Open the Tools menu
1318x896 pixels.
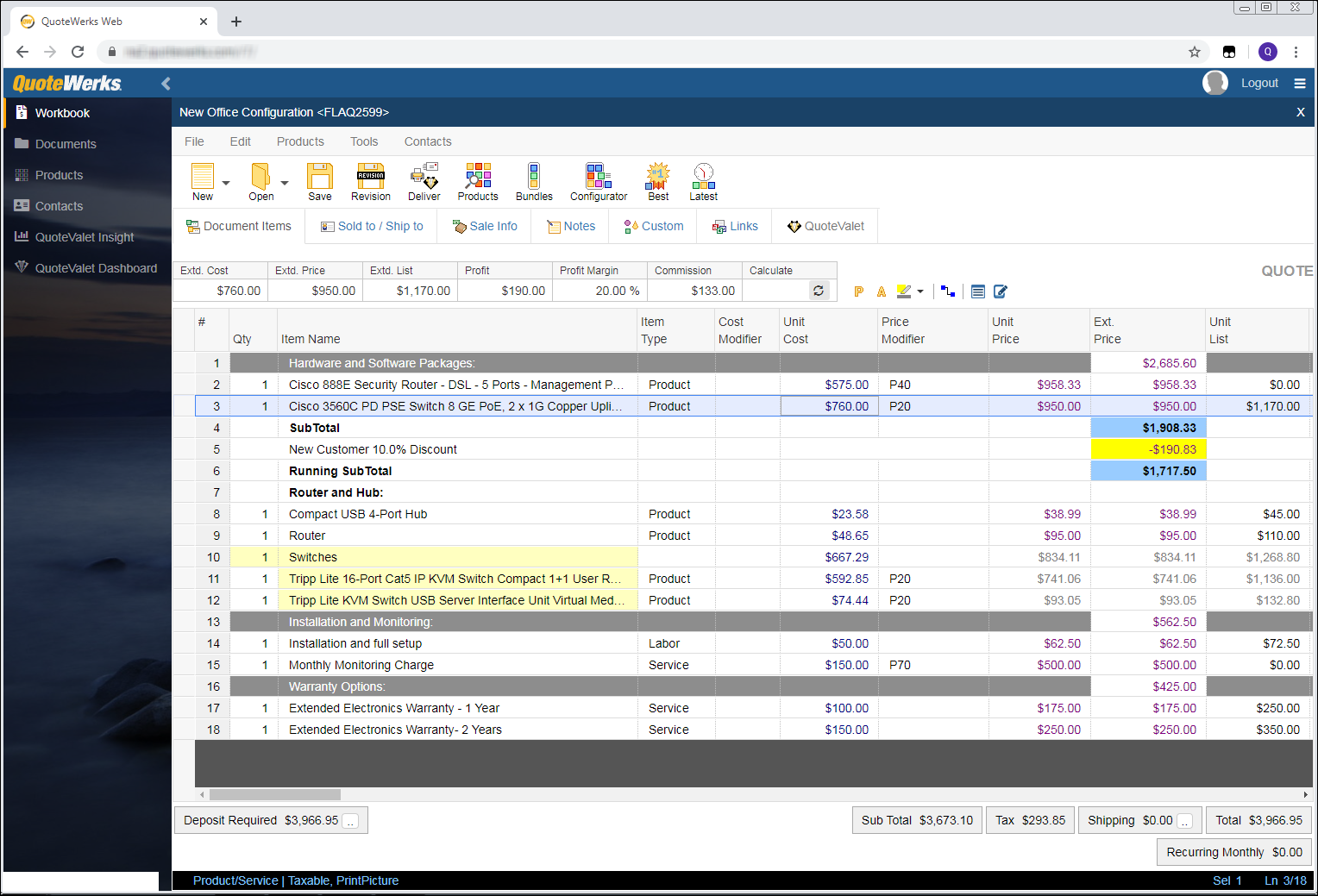click(x=364, y=141)
